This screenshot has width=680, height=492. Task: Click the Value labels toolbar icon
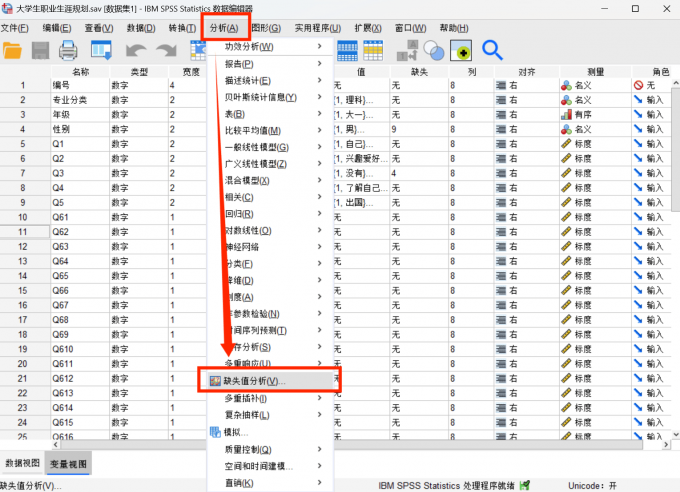click(408, 51)
